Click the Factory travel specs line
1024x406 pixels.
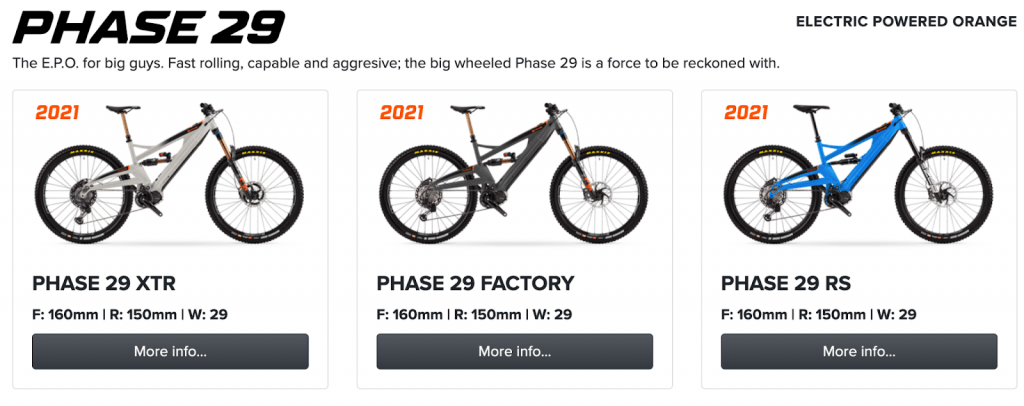474,315
